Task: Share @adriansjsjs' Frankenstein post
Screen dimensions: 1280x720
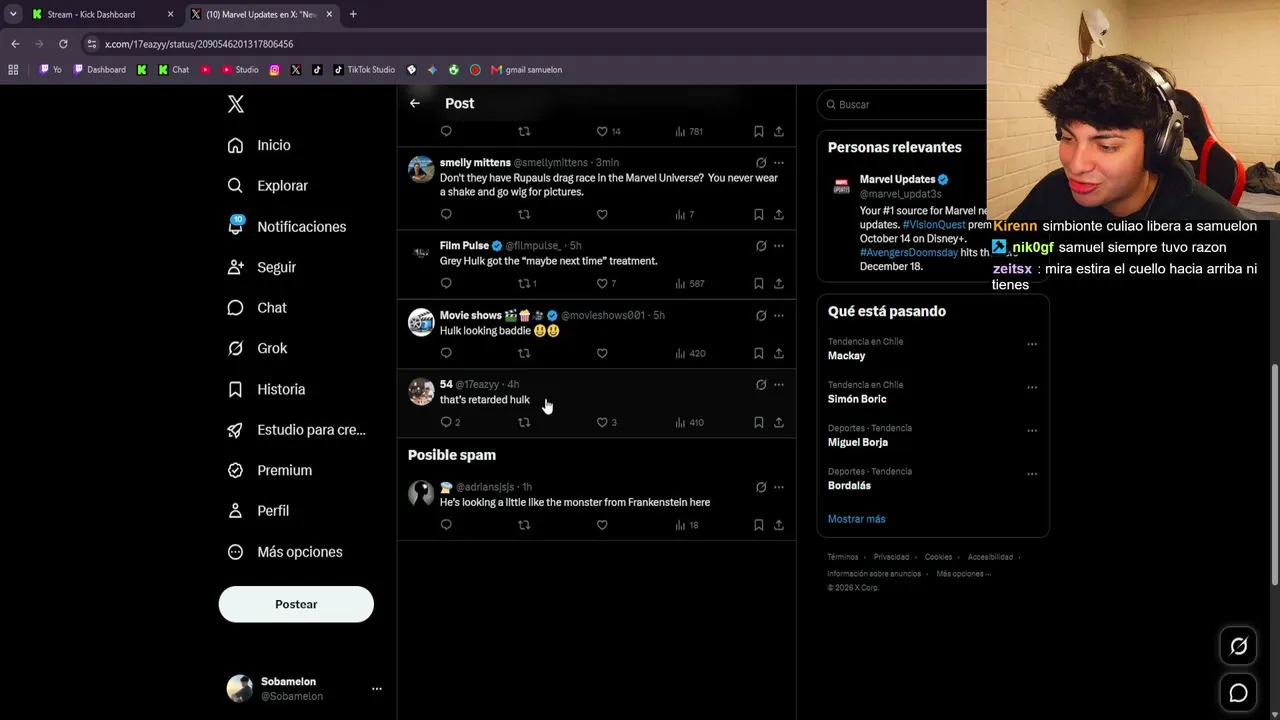Action: click(779, 525)
